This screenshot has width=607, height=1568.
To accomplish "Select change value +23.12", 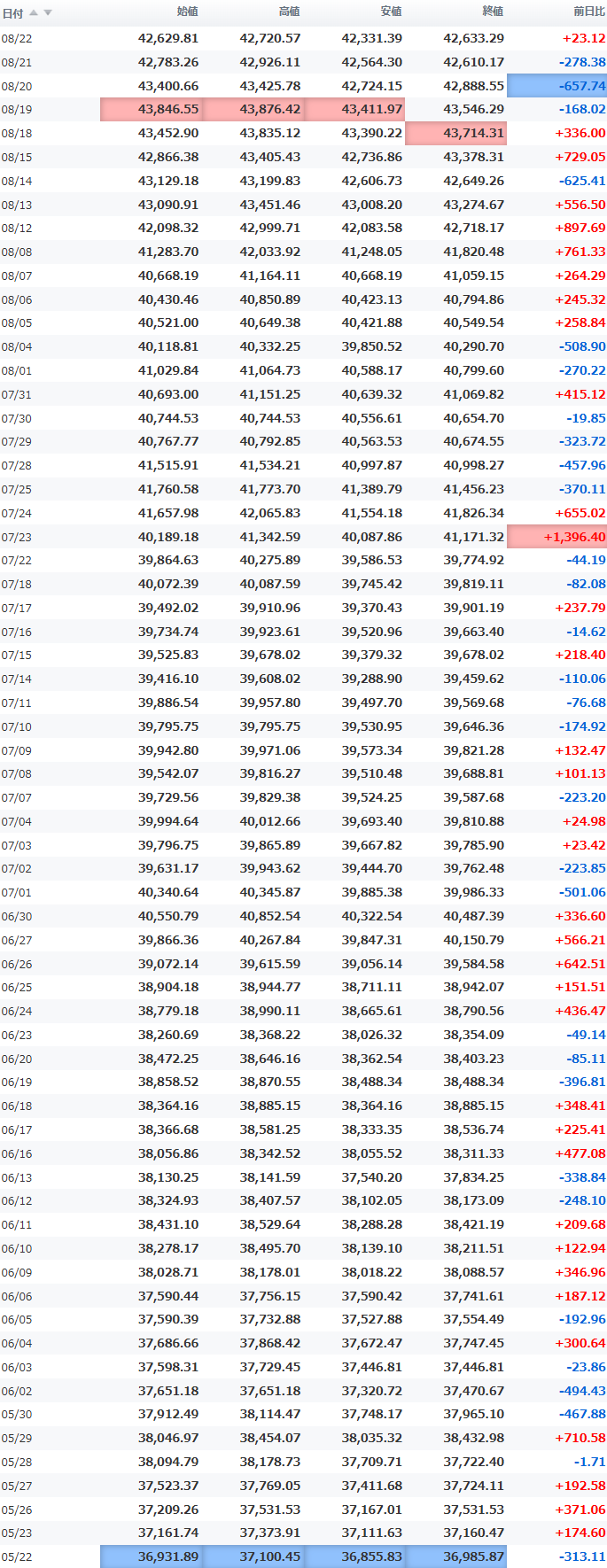I will pyautogui.click(x=584, y=38).
